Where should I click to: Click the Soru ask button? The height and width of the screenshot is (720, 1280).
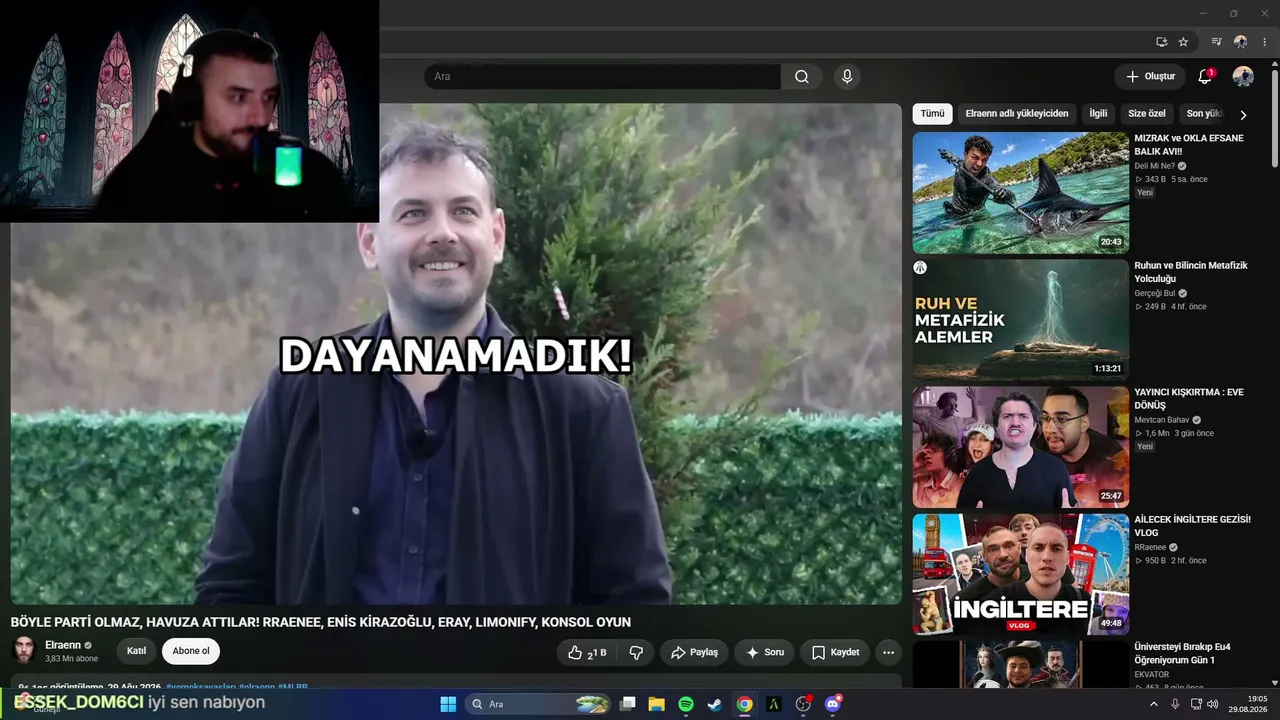[765, 652]
